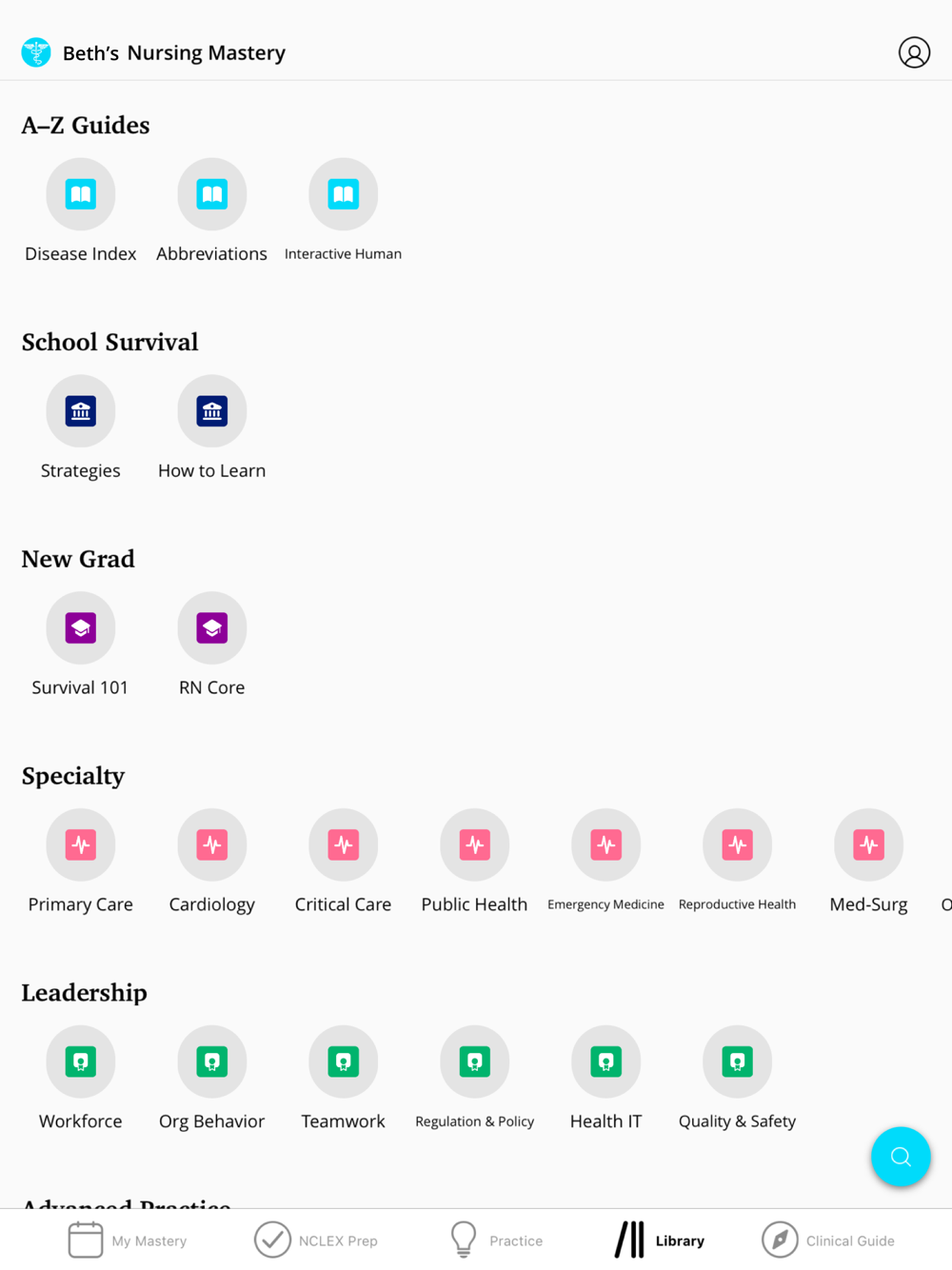Open the Disease Index guide
This screenshot has height=1270, width=952.
[x=81, y=194]
